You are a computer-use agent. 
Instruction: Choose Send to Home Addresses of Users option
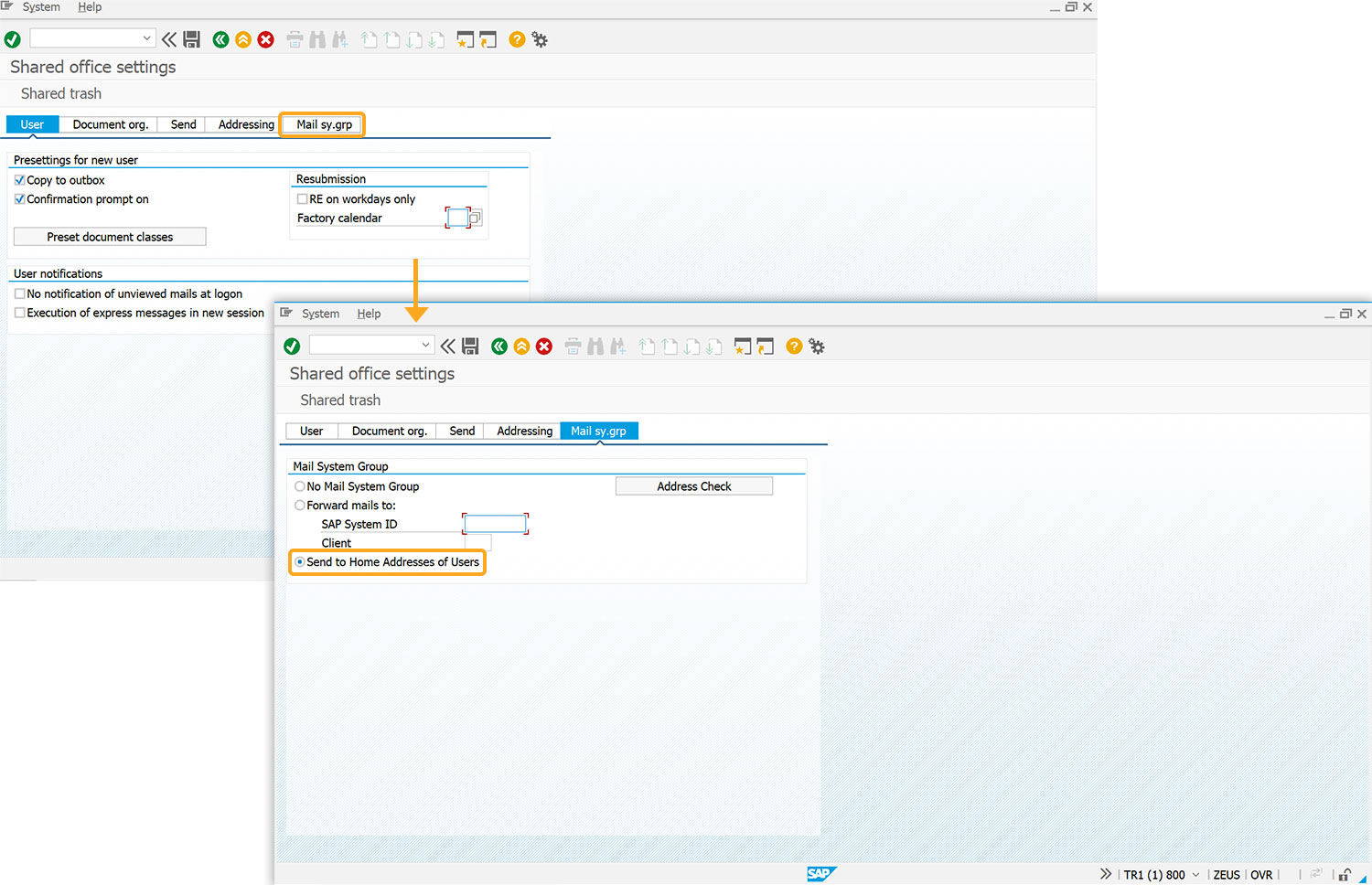tap(300, 562)
